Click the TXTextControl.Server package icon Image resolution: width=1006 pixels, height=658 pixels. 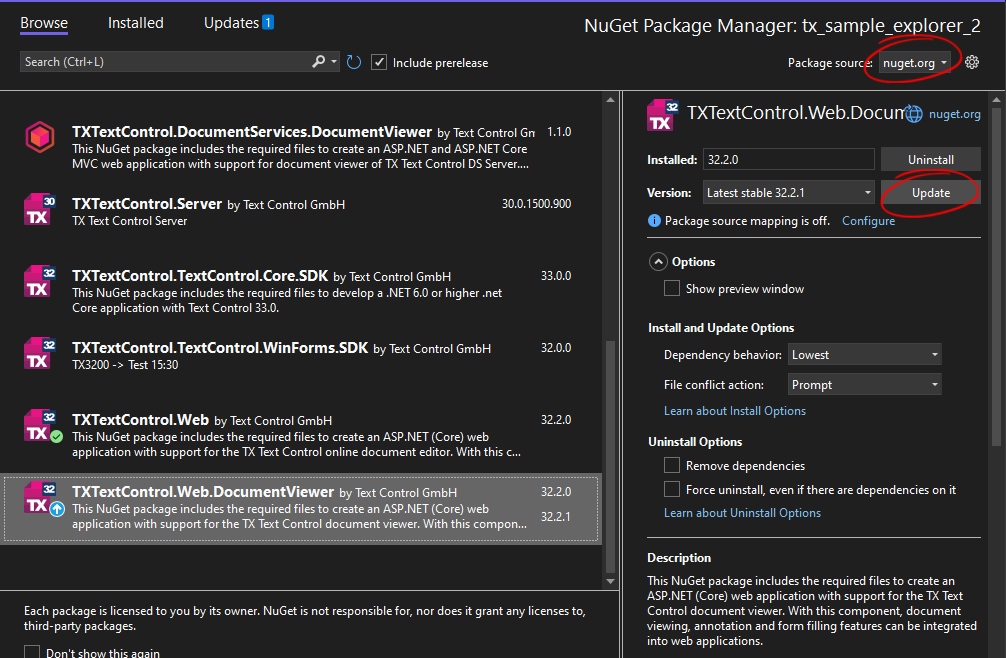39,210
